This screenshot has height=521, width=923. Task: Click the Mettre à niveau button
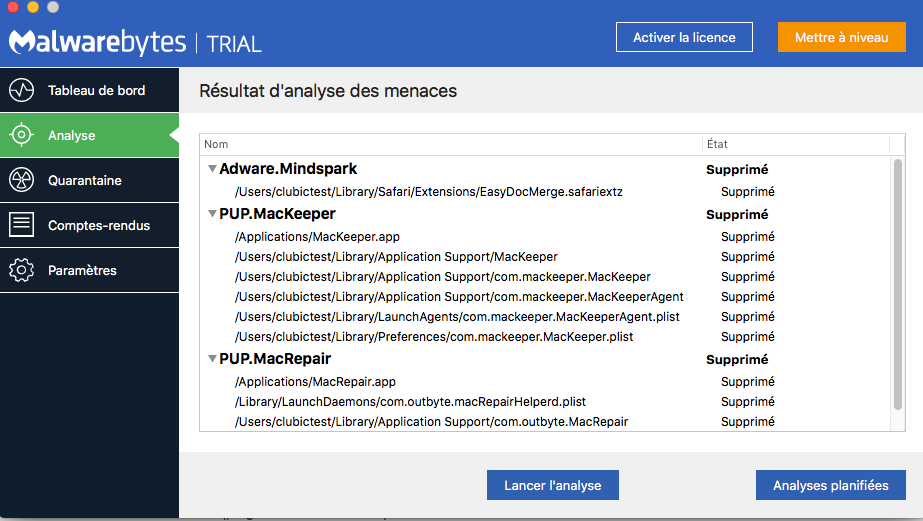pyautogui.click(x=841, y=37)
